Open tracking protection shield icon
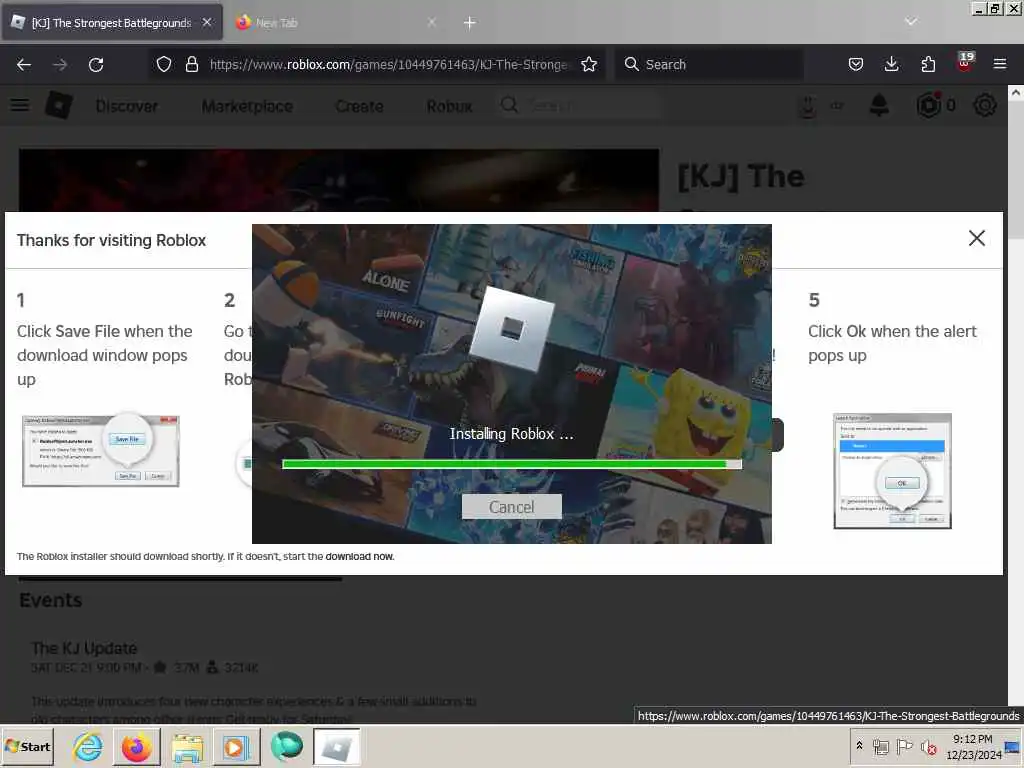1024x768 pixels. [x=164, y=64]
